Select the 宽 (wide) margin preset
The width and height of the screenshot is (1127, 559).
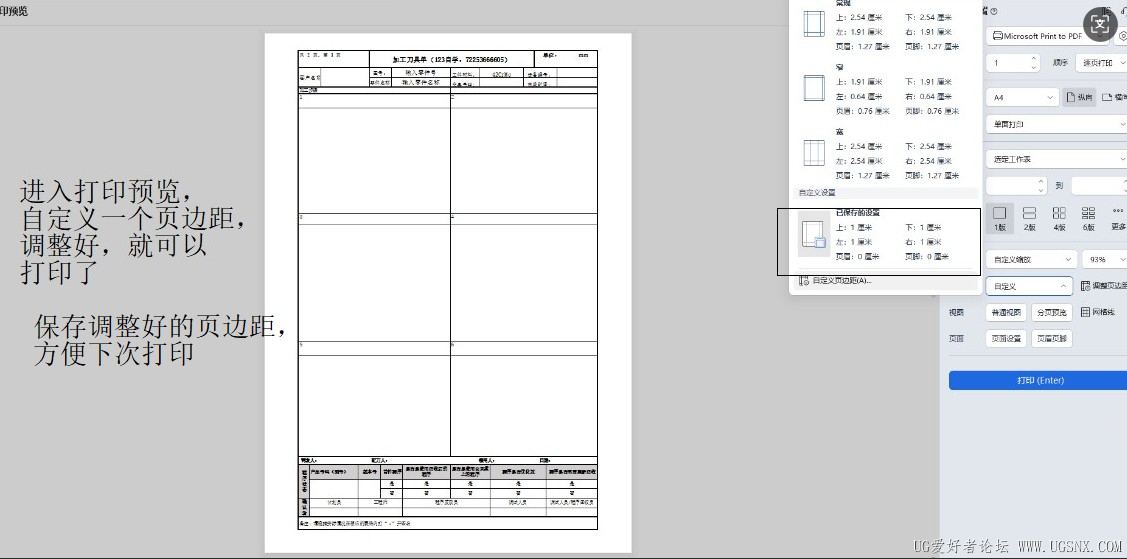coord(886,154)
